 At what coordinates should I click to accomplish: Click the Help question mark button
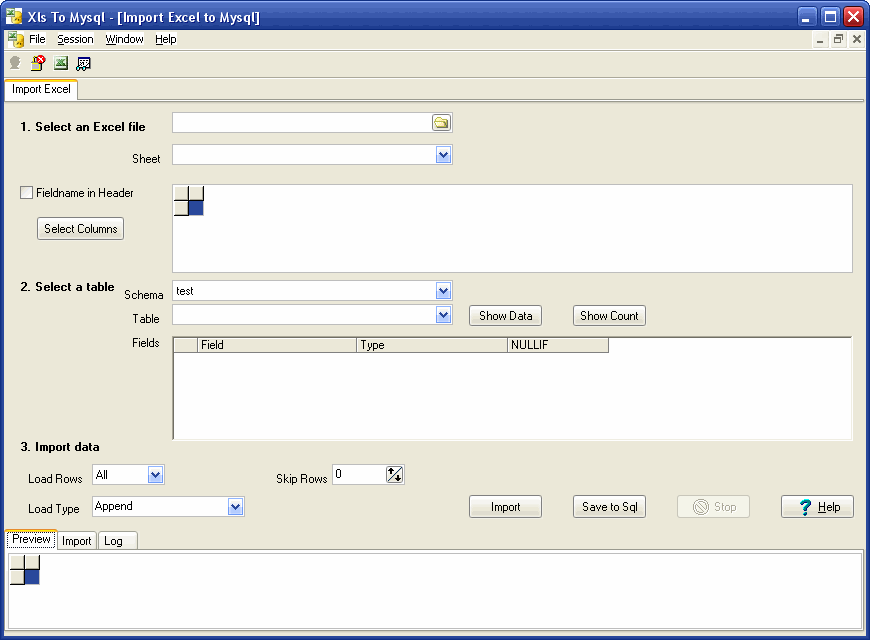point(817,507)
